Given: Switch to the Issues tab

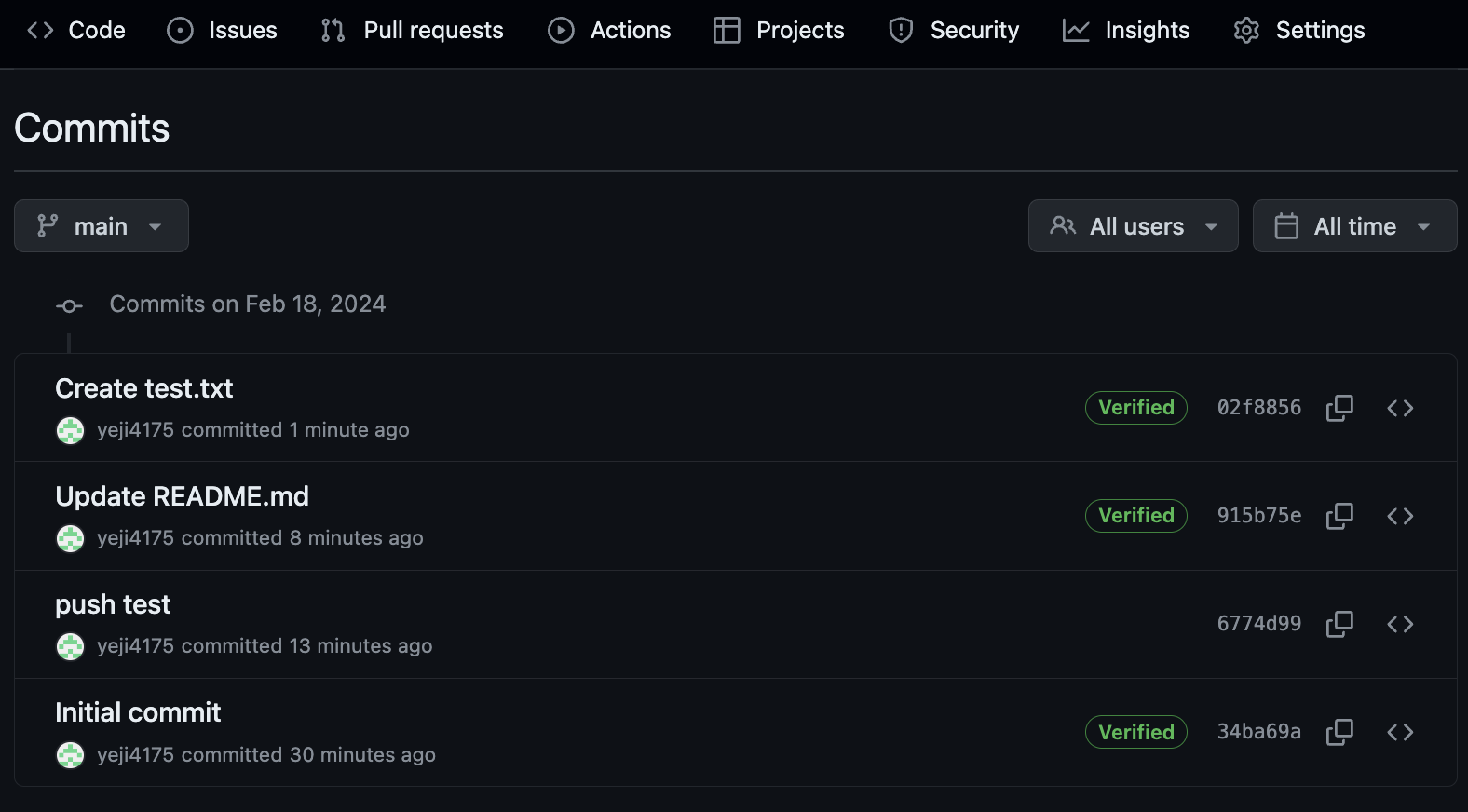Looking at the screenshot, I should 223,31.
